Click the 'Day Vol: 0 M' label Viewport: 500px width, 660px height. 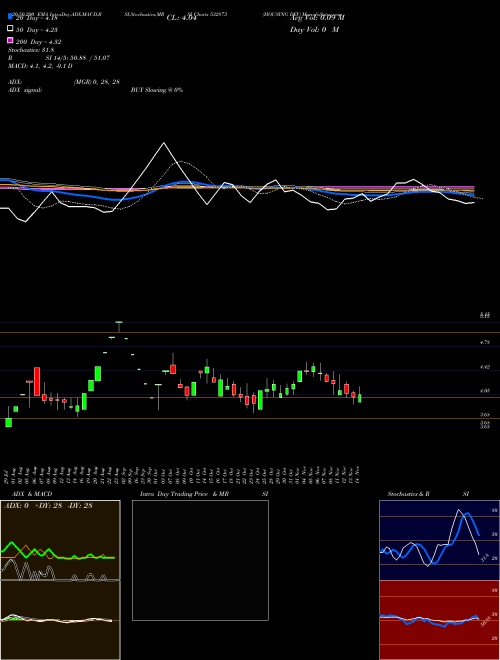pos(314,30)
